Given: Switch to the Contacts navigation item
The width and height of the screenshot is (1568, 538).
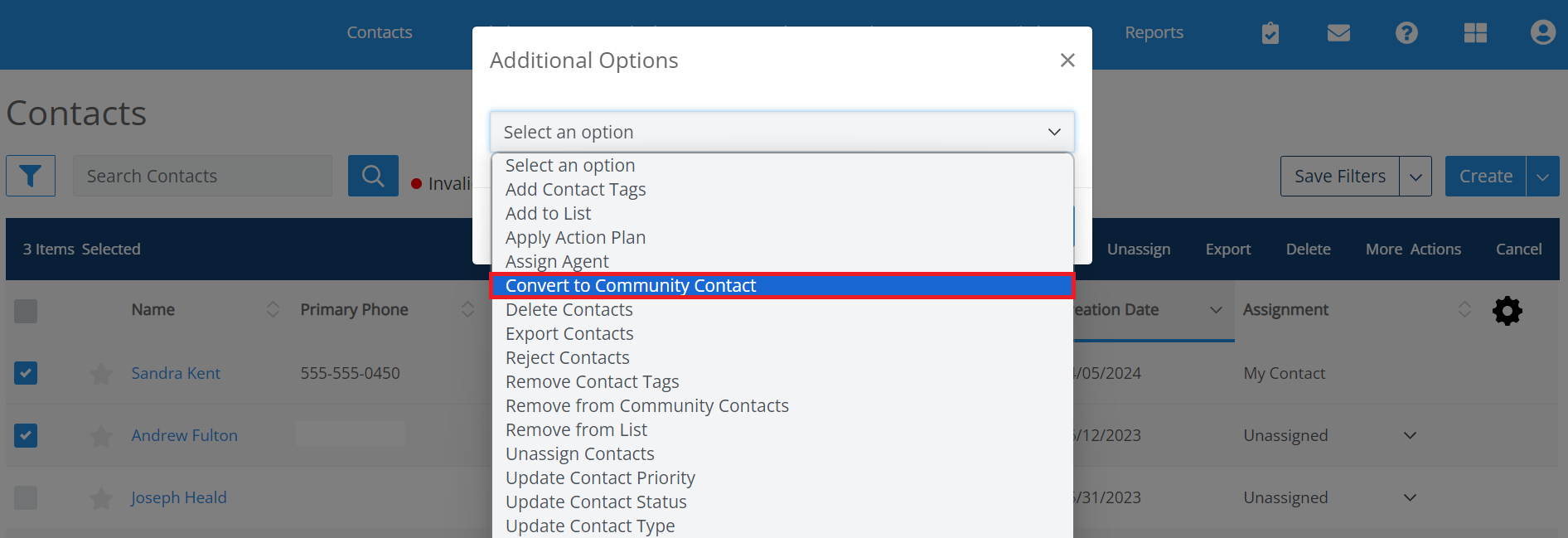Looking at the screenshot, I should coord(380,32).
